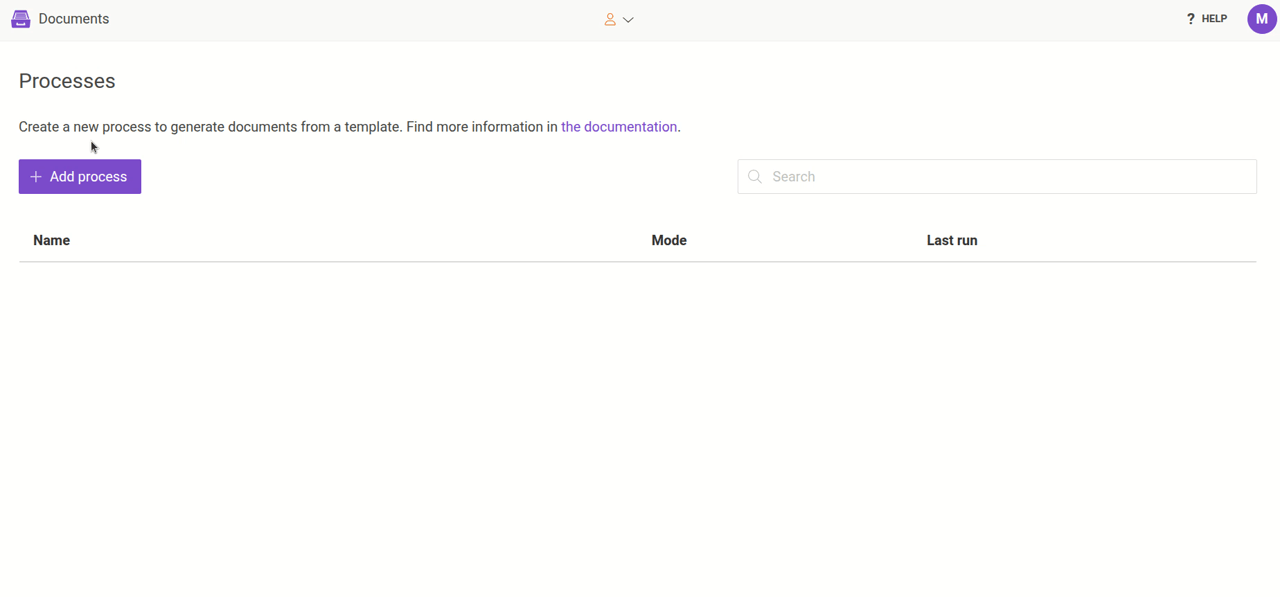1280x597 pixels.
Task: Click the Processes page heading
Action: [x=67, y=81]
